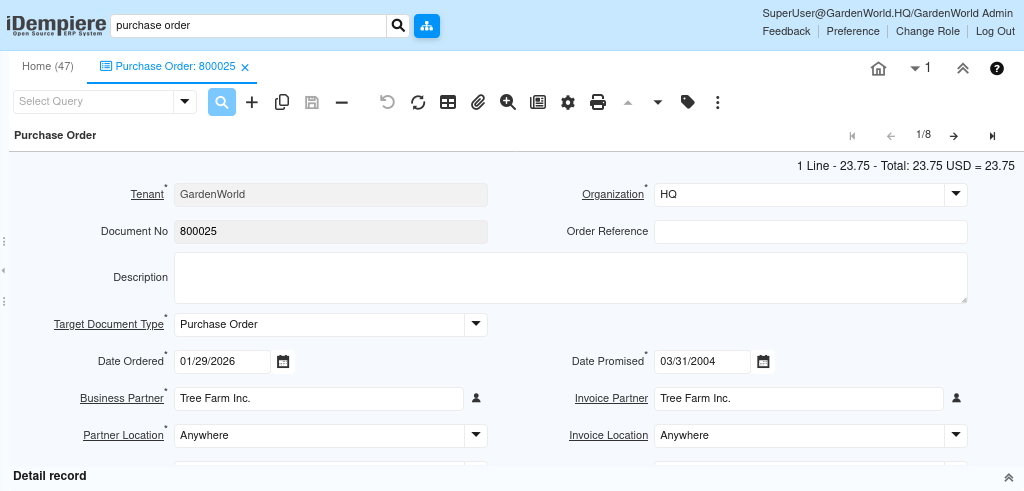Screen dimensions: 1024x491
Task: Open the Target Document Type dropdown
Action: (x=476, y=324)
